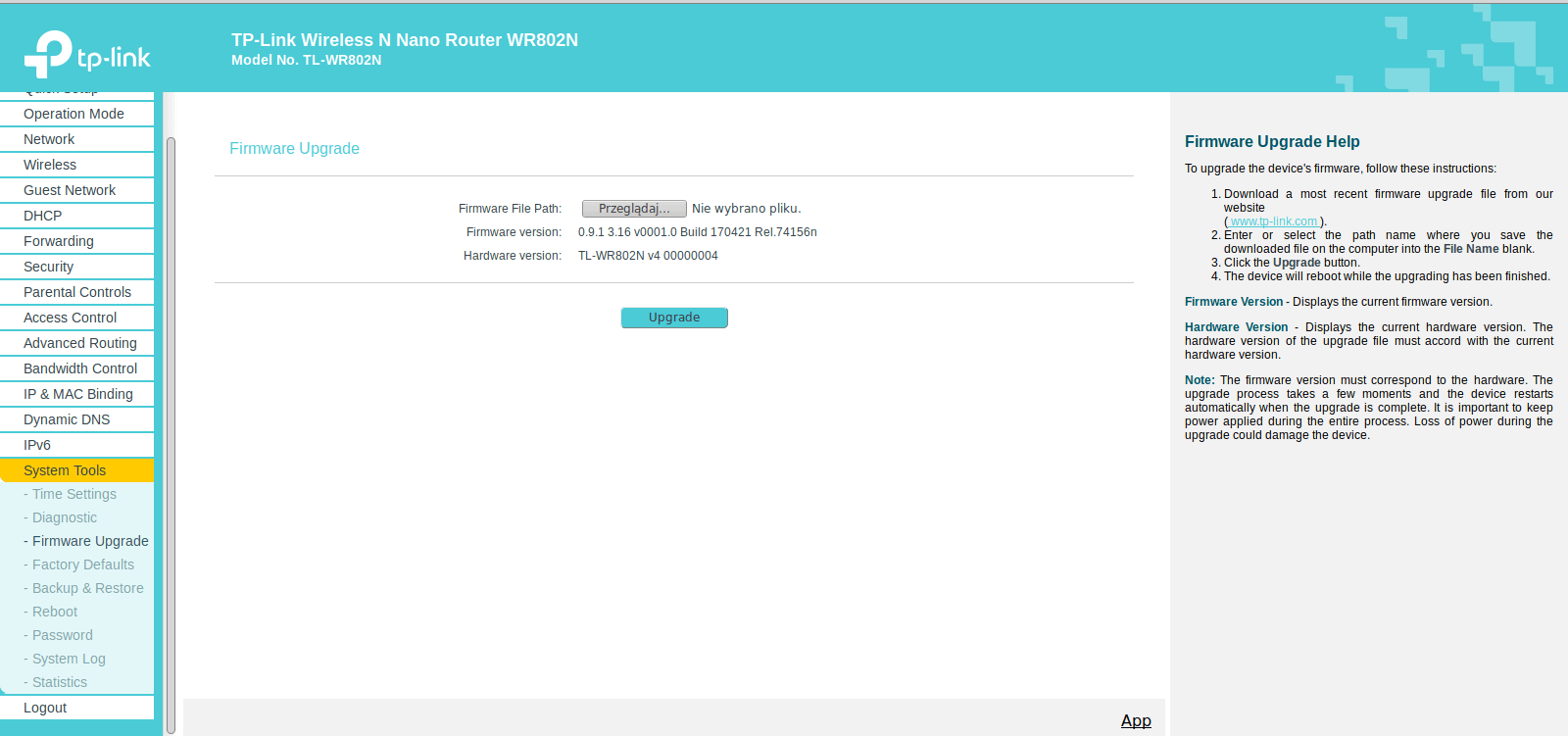Go to Guest Network section

point(76,190)
